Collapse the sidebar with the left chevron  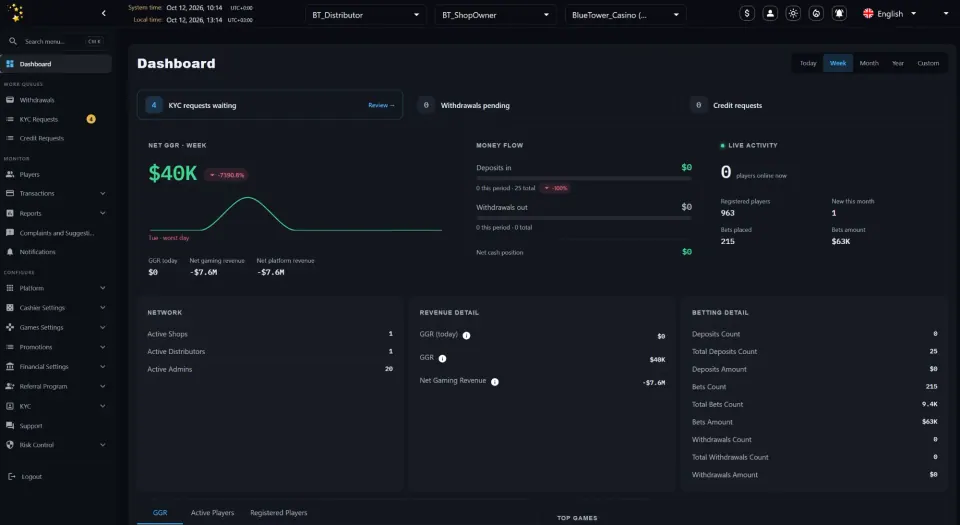coord(103,13)
